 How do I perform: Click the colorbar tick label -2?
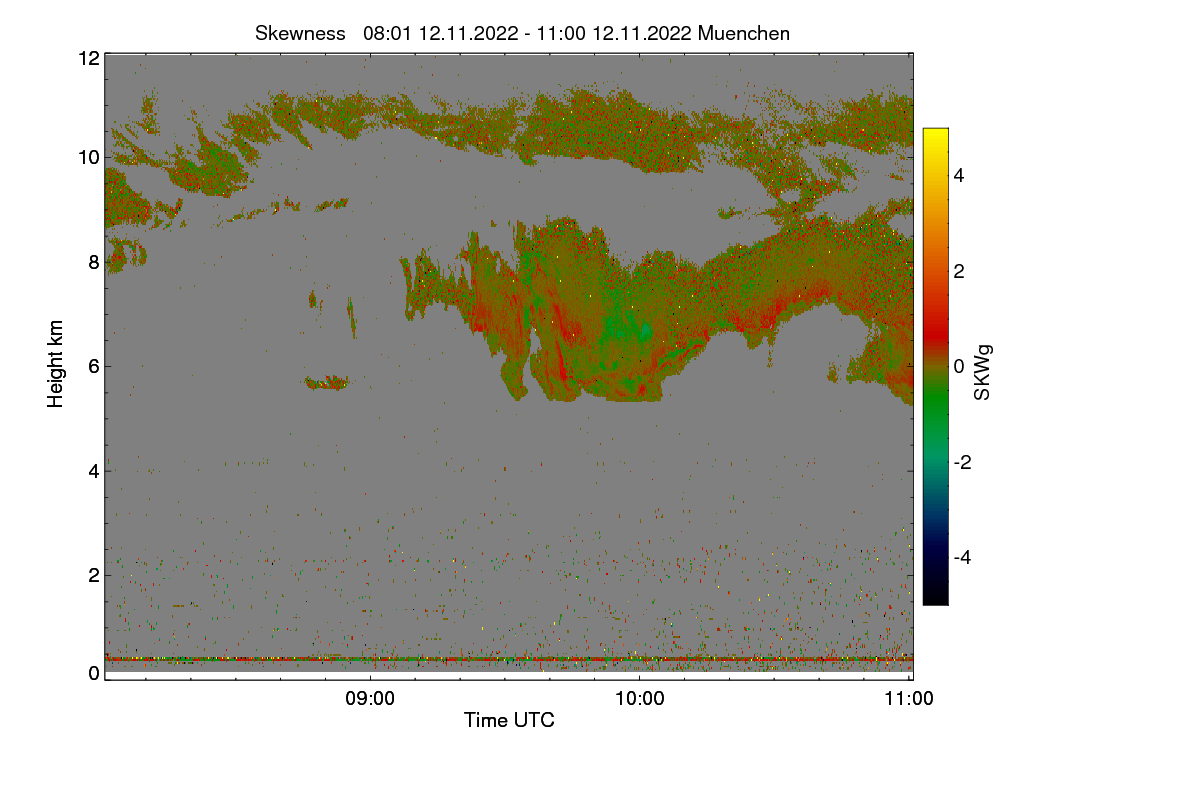(x=965, y=462)
